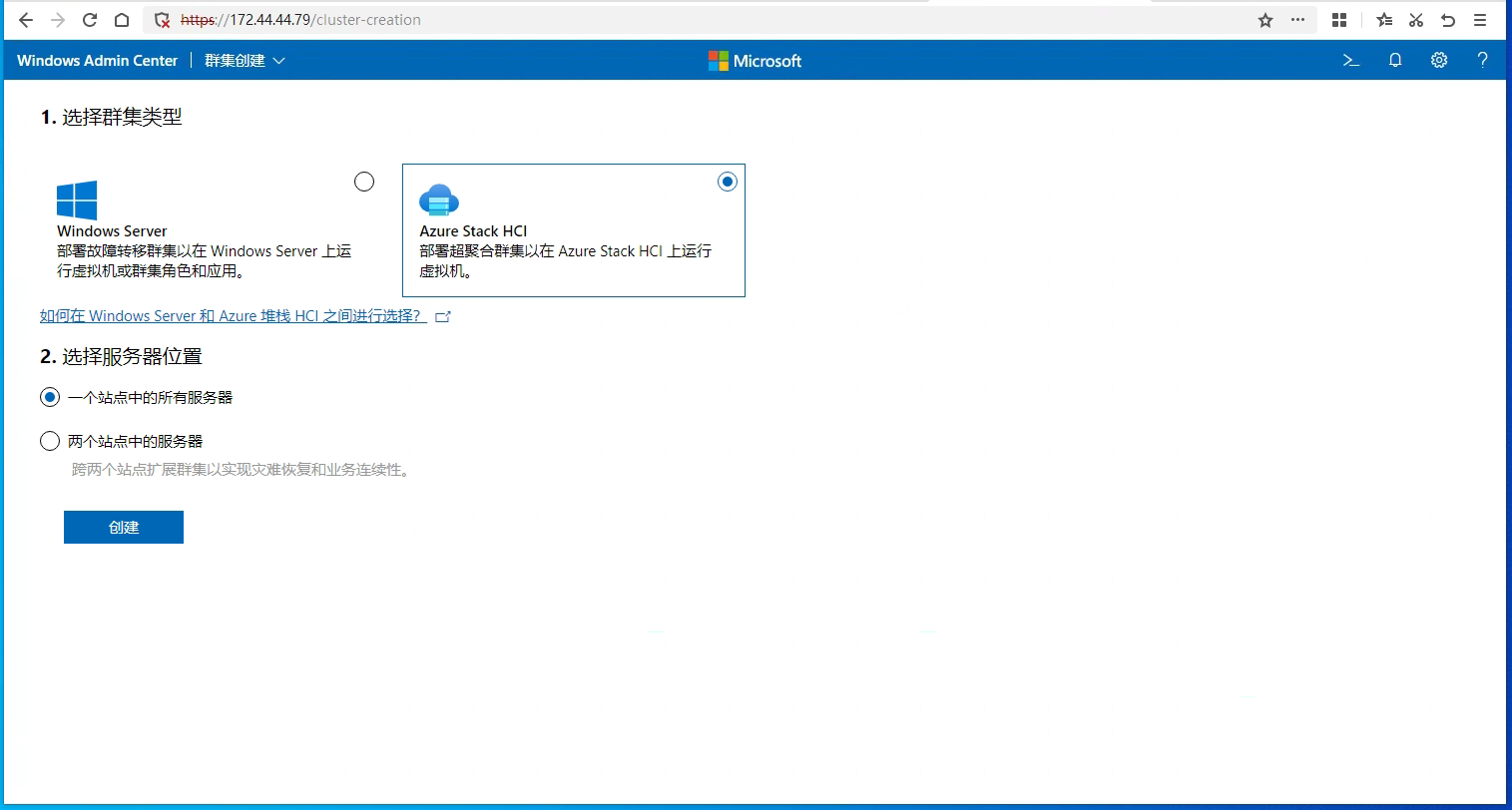Image resolution: width=1512 pixels, height=810 pixels.
Task: Bookmark this page with the star
Action: (1265, 20)
